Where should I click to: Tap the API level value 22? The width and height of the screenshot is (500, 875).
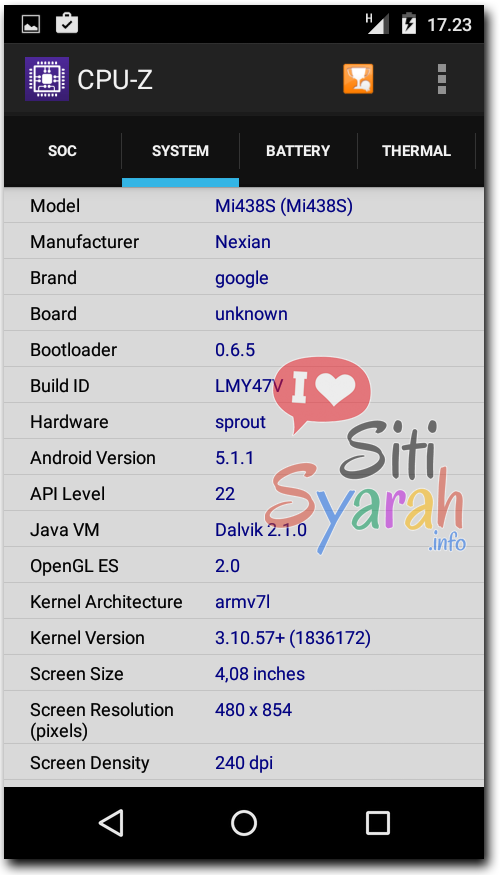(x=225, y=494)
